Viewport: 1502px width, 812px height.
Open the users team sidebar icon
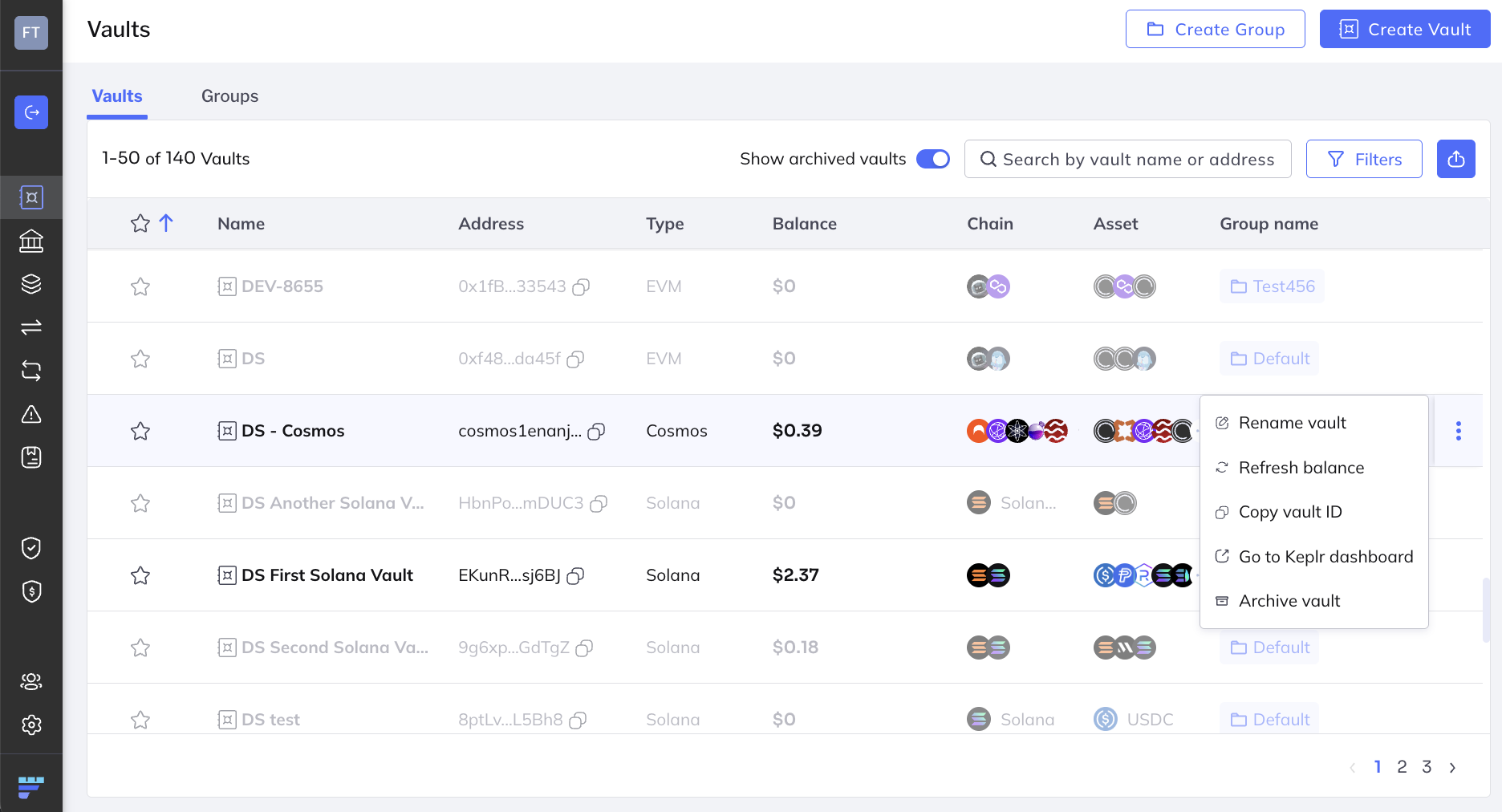click(31, 681)
